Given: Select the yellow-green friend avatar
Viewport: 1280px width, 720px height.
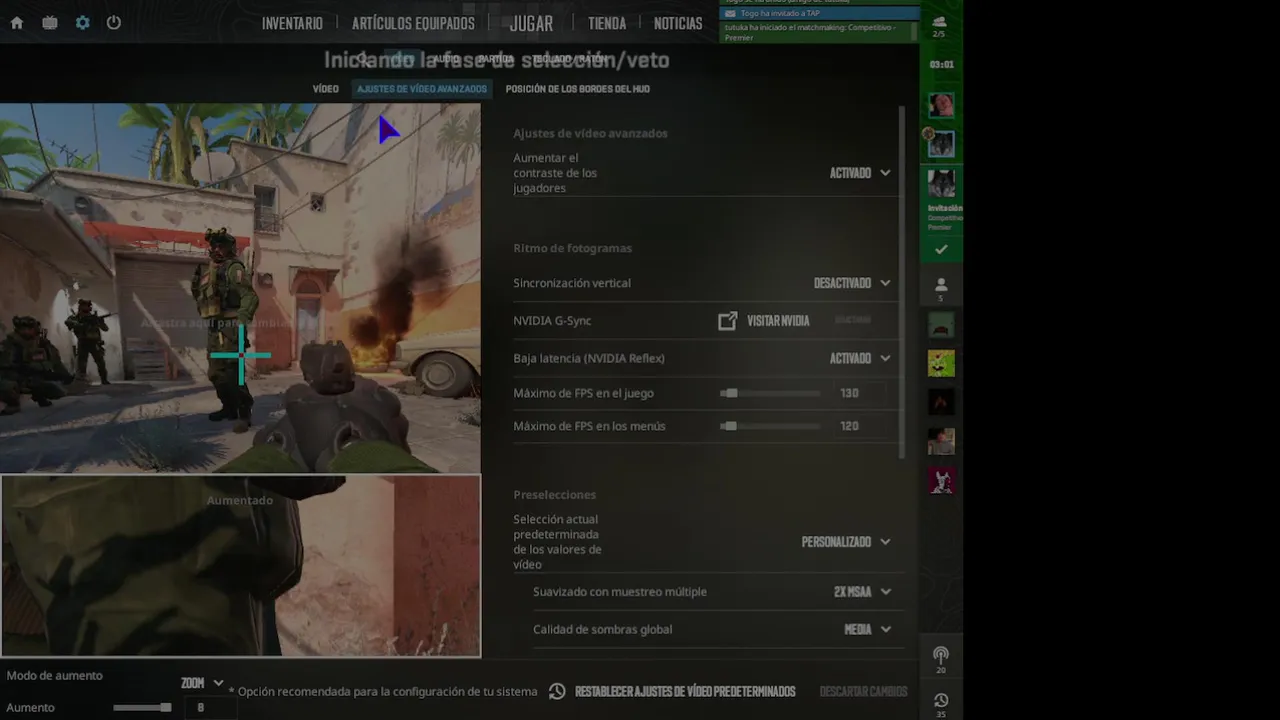Looking at the screenshot, I should coord(941,363).
